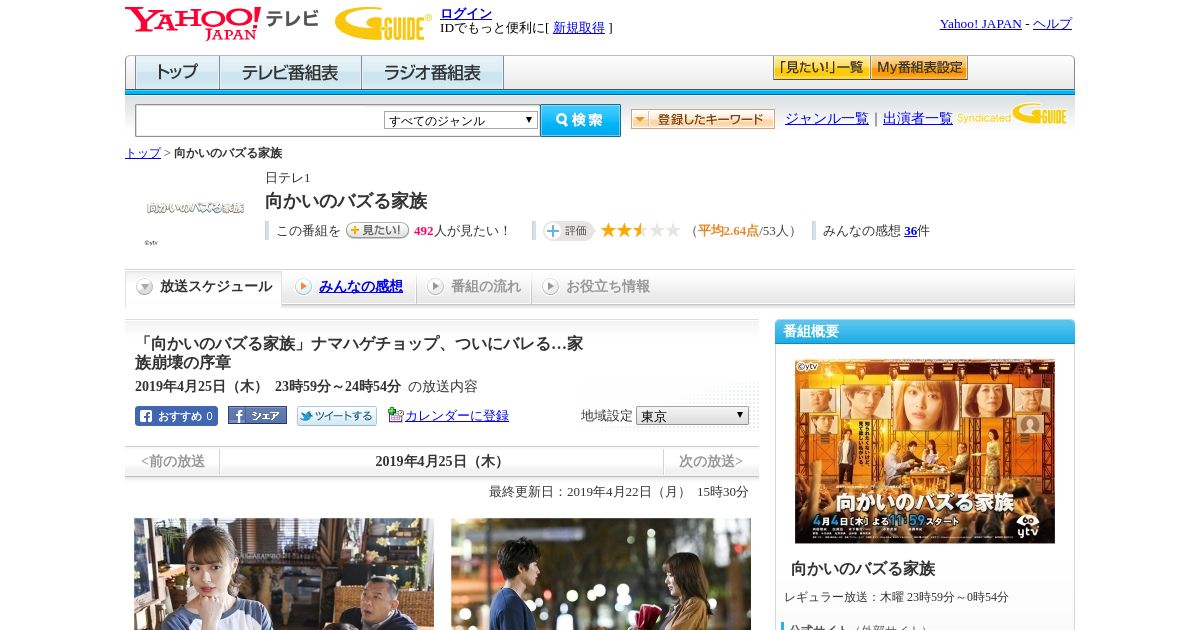Click the episode photo of couple at night
1200x630 pixels.
[601, 574]
